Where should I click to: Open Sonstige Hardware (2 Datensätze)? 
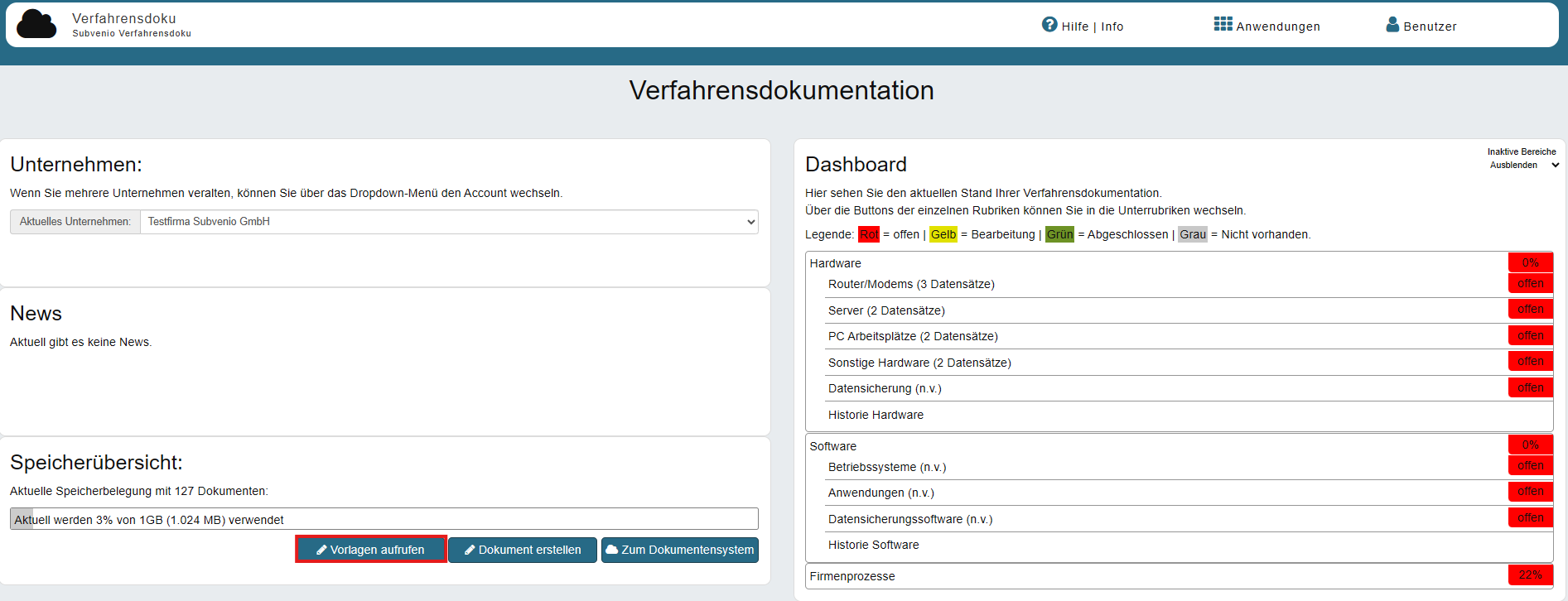919,363
